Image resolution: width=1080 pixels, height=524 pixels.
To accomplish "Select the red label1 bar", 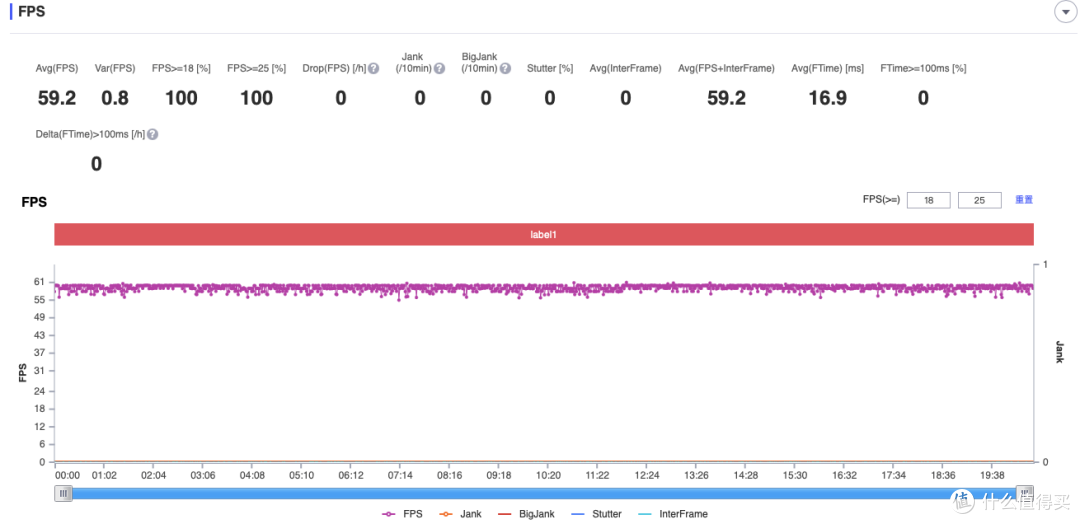I will 543,234.
